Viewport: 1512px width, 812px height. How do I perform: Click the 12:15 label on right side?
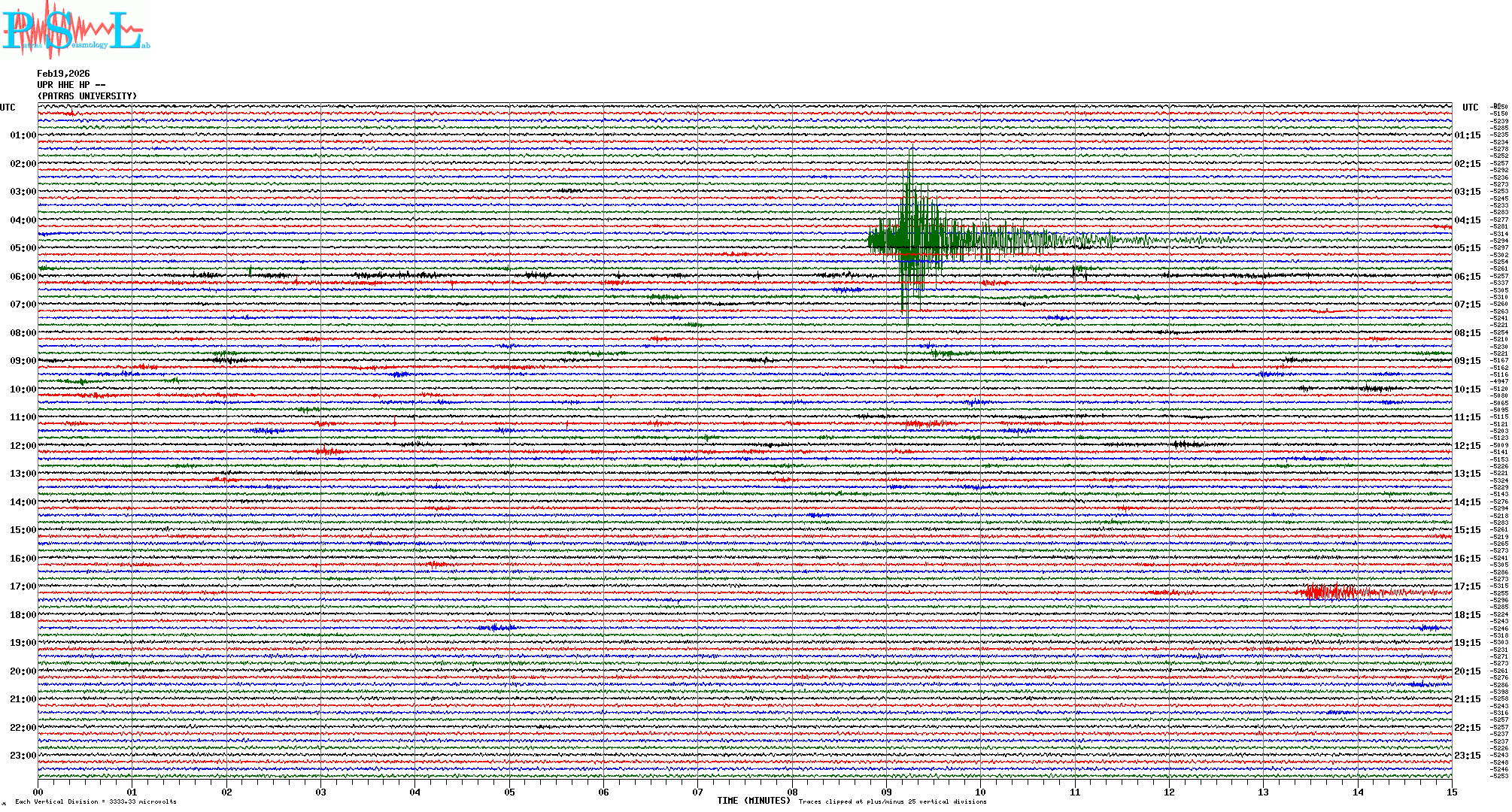pos(1467,446)
